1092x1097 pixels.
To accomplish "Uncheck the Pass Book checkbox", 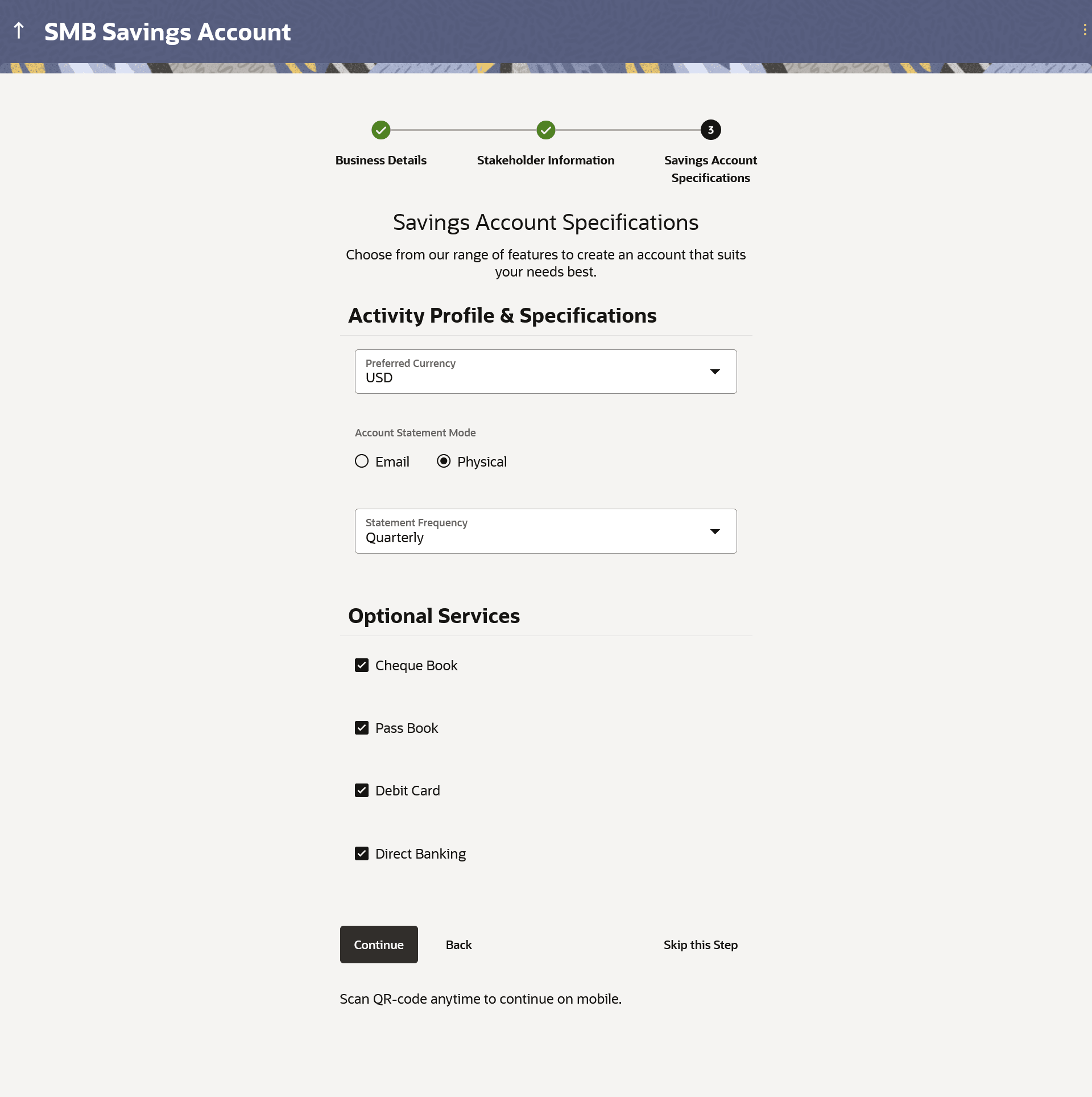I will coord(362,728).
